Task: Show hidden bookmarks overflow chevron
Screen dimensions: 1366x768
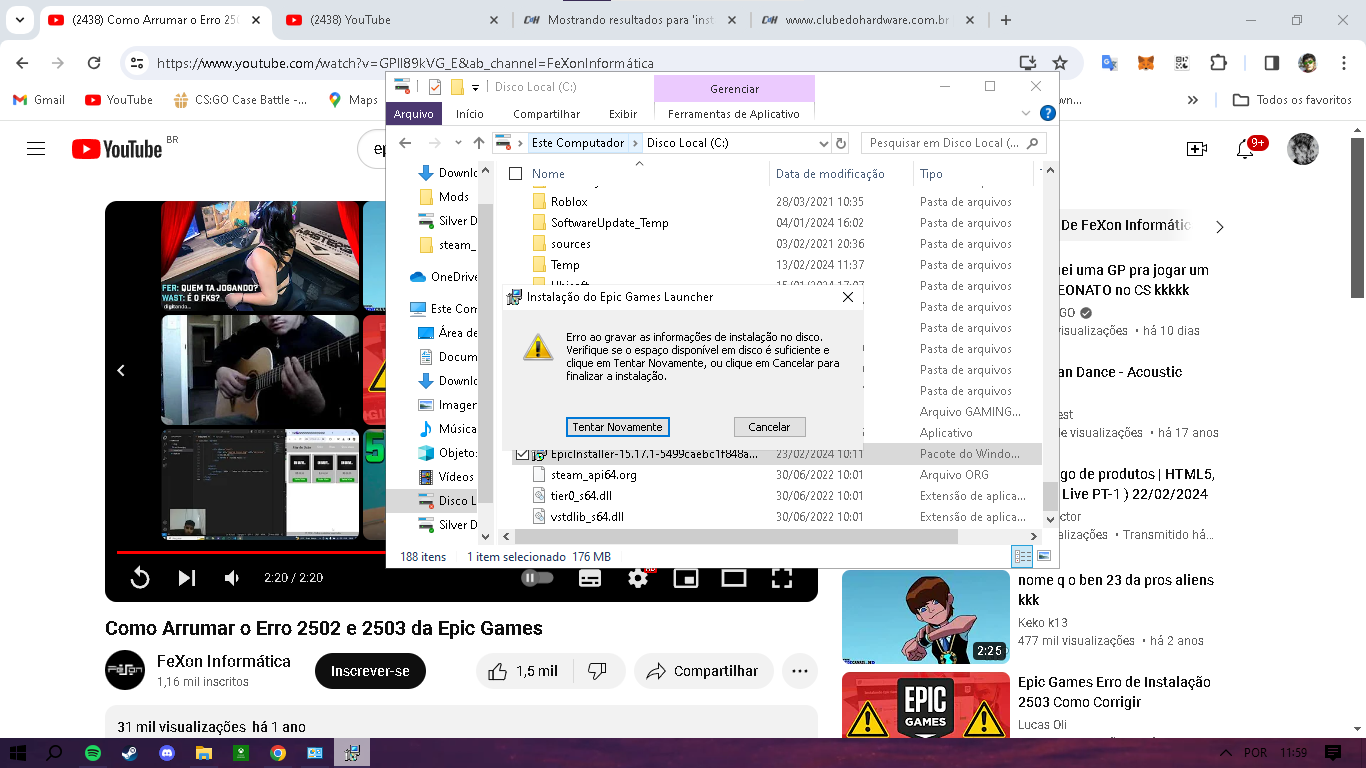Action: tap(1193, 100)
